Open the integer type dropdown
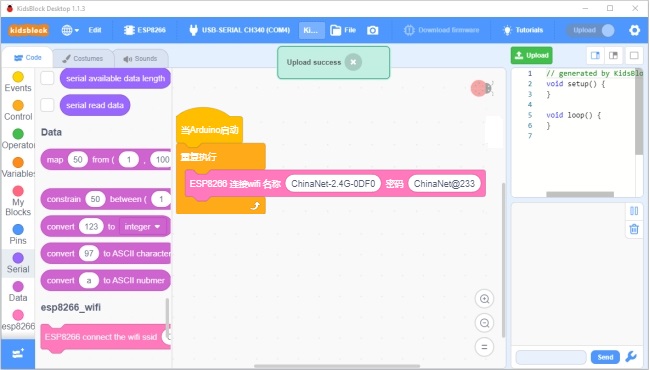The width and height of the screenshot is (650, 370). pyautogui.click(x=142, y=227)
